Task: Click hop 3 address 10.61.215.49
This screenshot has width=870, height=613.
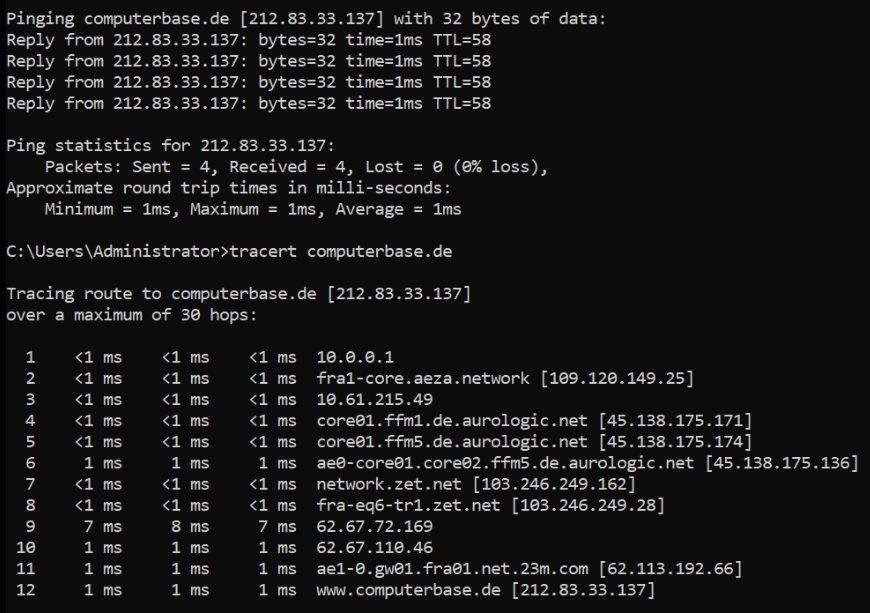Action: [x=375, y=399]
